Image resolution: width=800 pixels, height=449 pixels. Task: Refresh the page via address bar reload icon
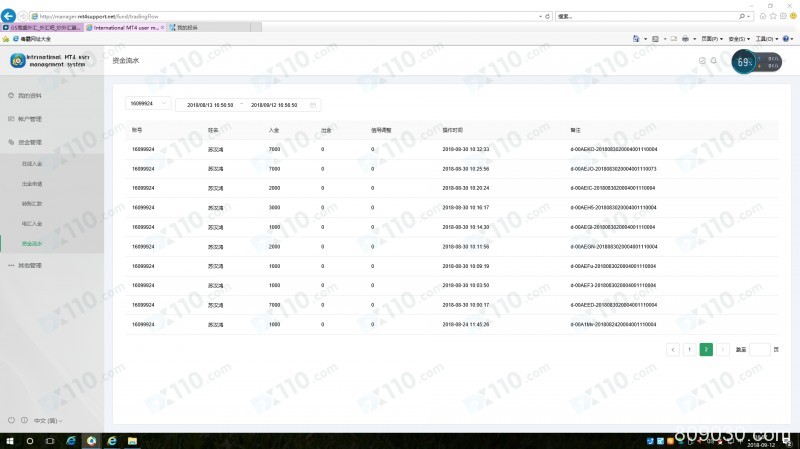[x=547, y=16]
